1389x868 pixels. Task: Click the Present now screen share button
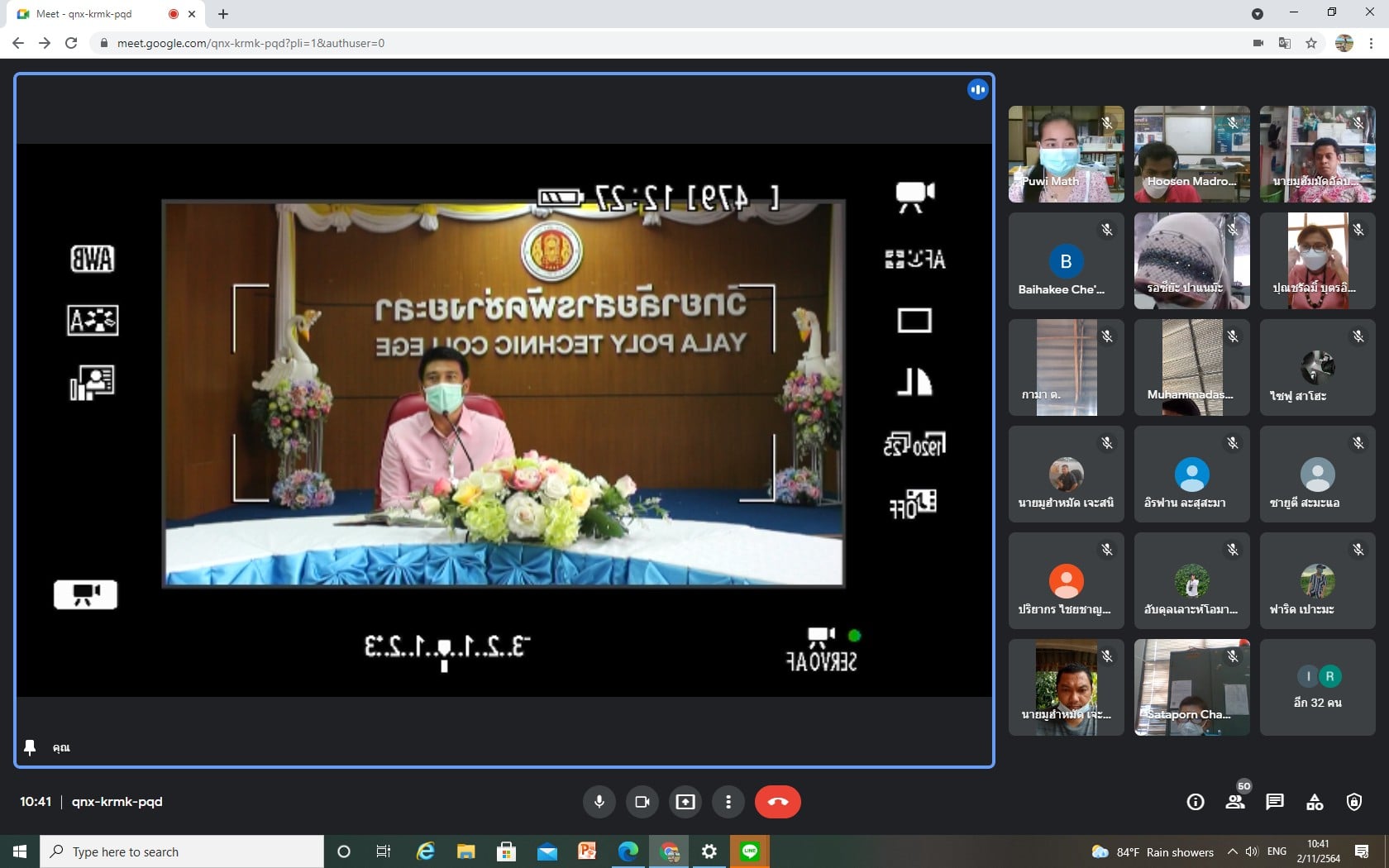685,802
